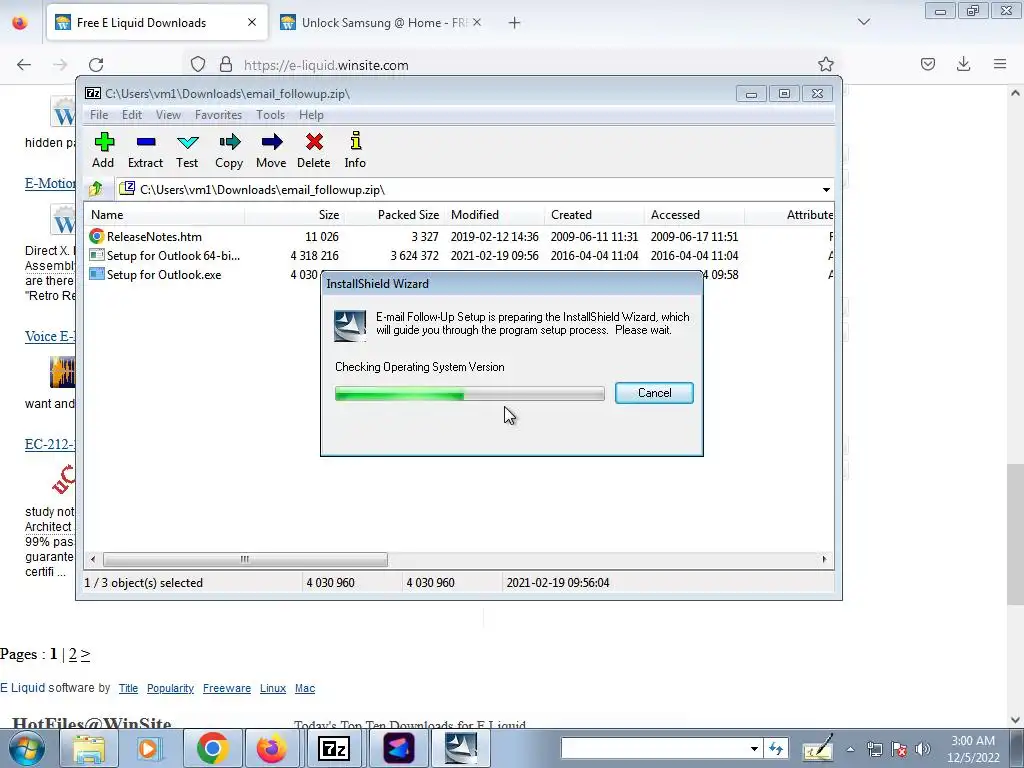Open Windows Media Player from the taskbar
Image resolution: width=1024 pixels, height=768 pixels.
click(x=149, y=748)
